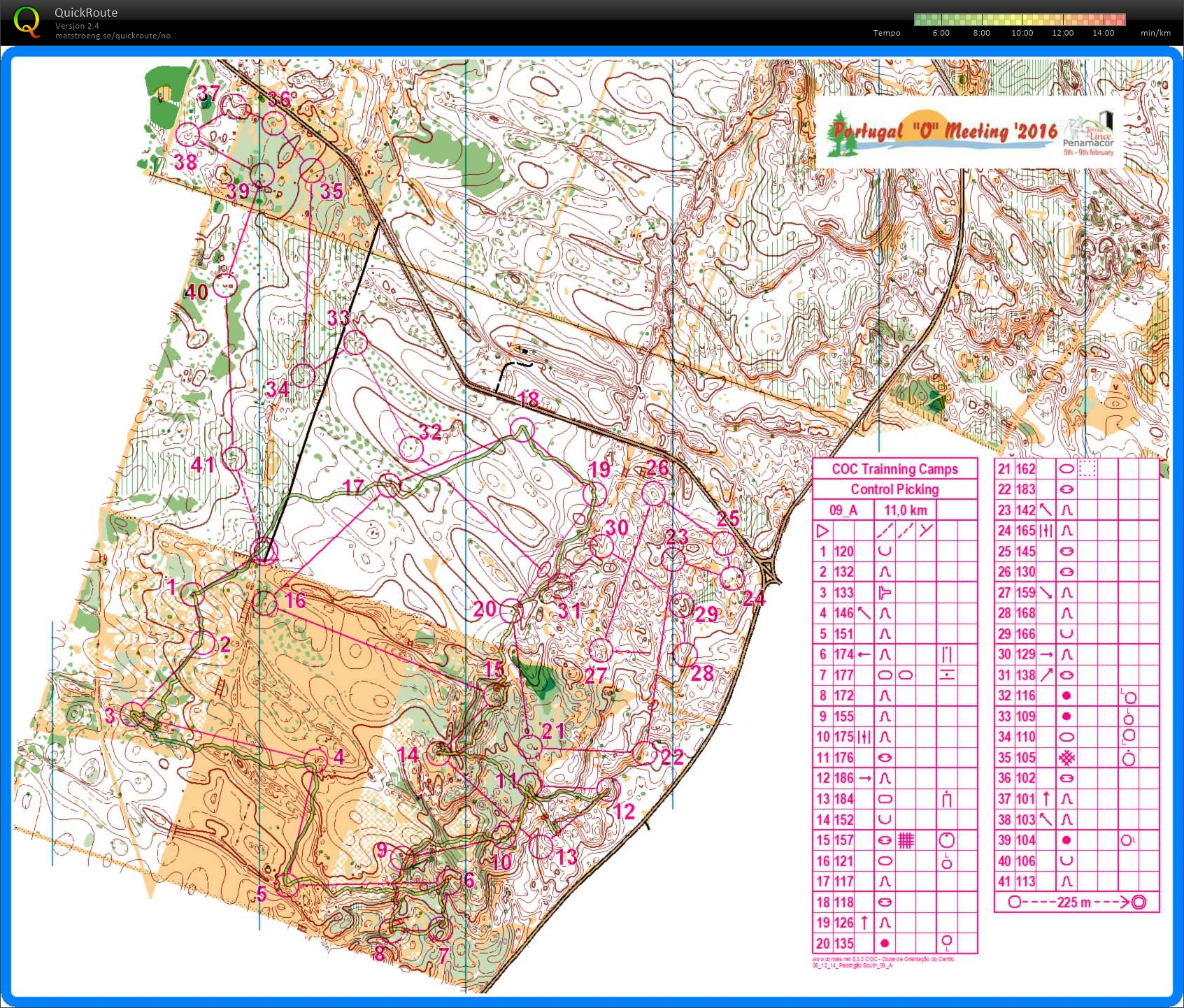This screenshot has height=1008, width=1184.
Task: Click the min/km unit label
Action: [x=1155, y=33]
